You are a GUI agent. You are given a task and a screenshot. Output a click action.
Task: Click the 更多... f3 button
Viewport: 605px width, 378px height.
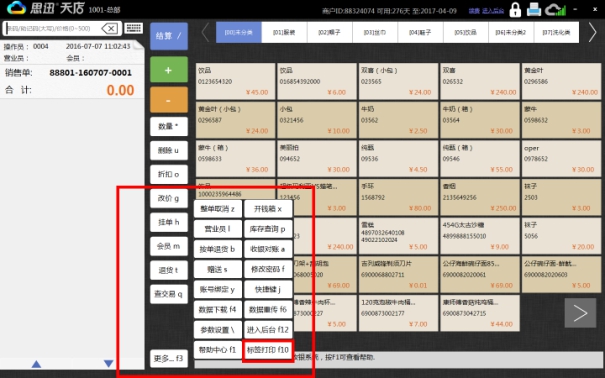click(169, 358)
